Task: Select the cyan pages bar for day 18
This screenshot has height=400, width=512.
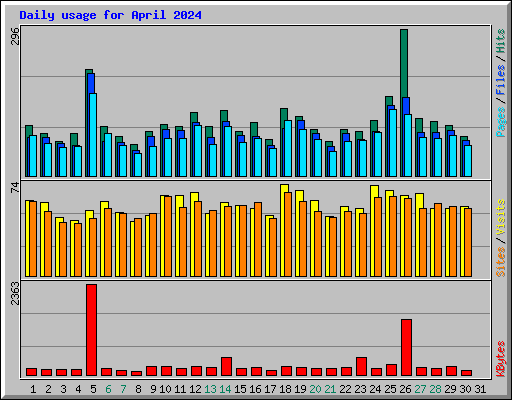Action: pyautogui.click(x=288, y=149)
